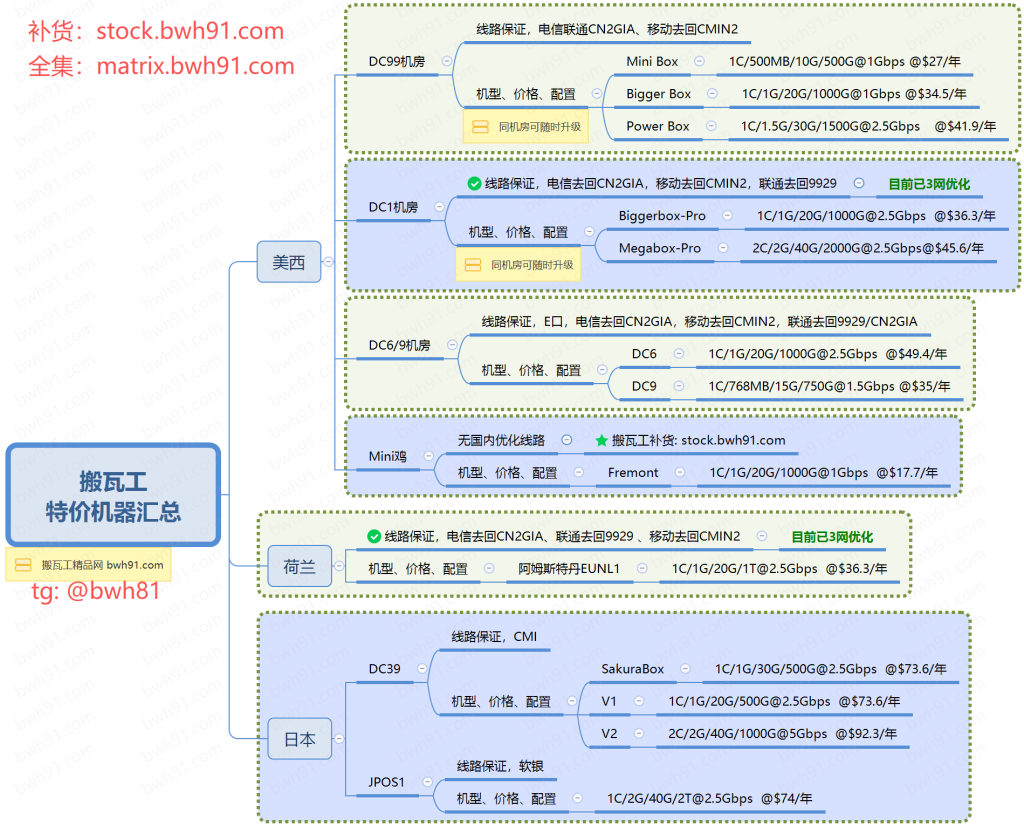
Task: Select the Mini Box node
Action: (x=651, y=61)
